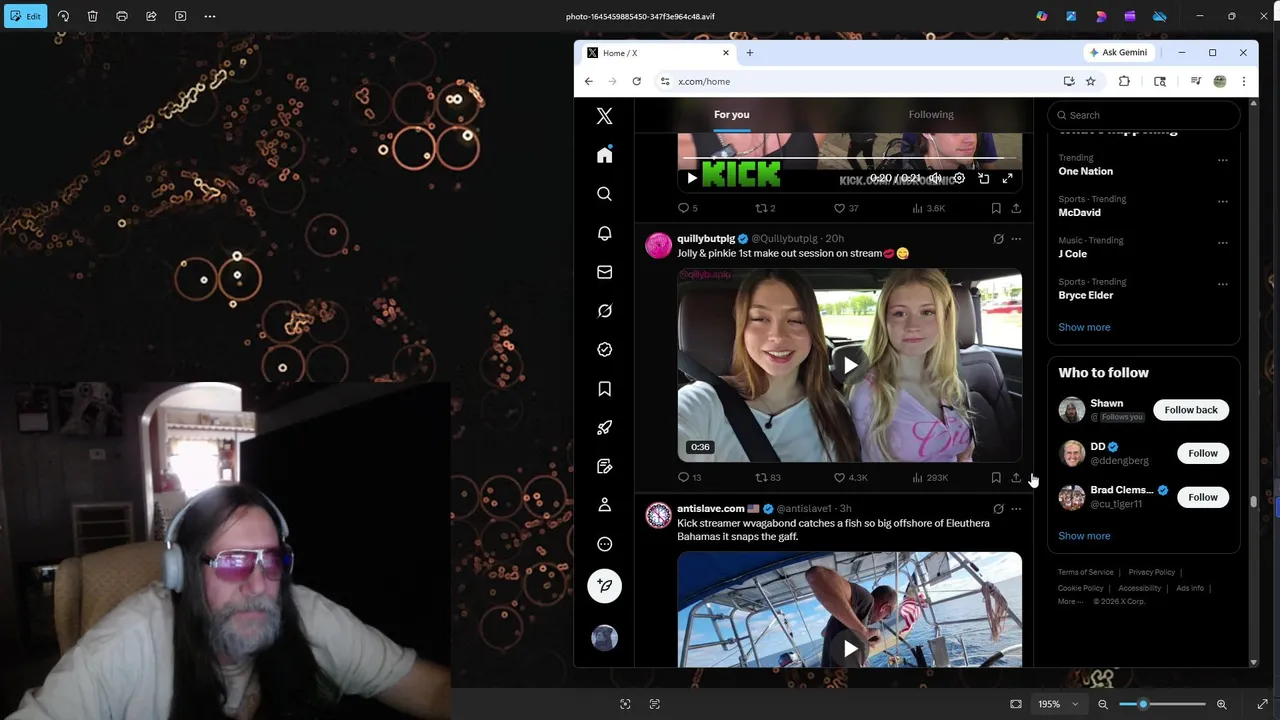
Task: Click Show more under trending list
Action: point(1084,327)
